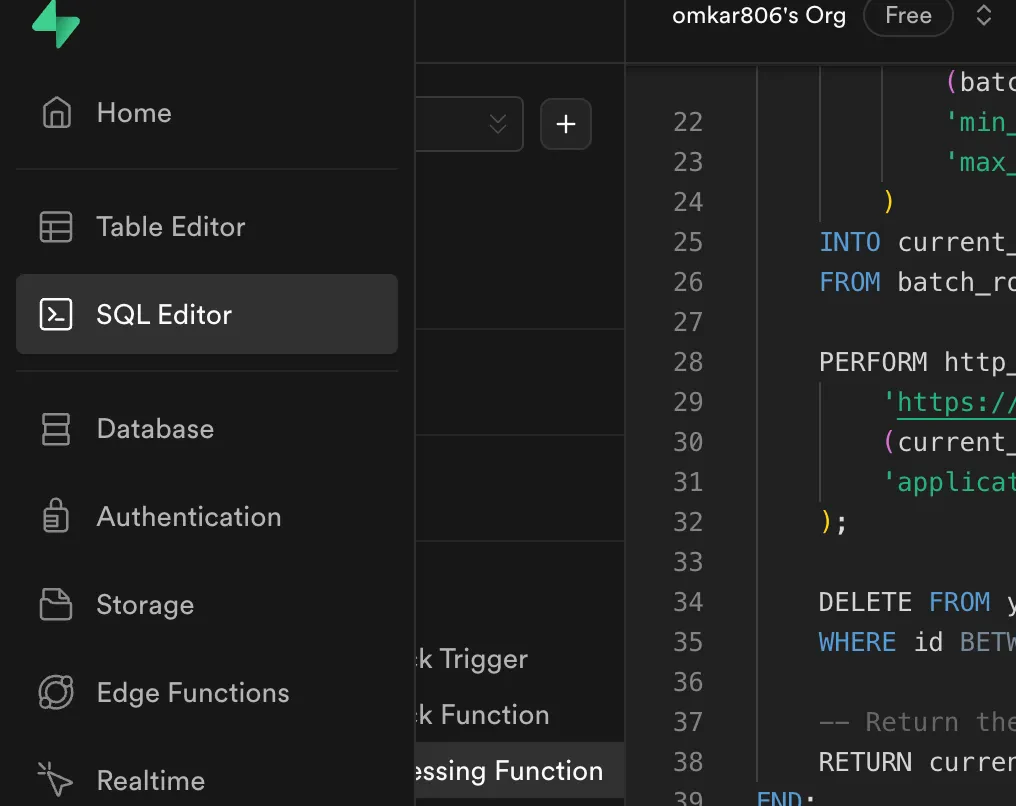The image size is (1016, 806).
Task: Select the Storage folder icon
Action: pos(57,604)
